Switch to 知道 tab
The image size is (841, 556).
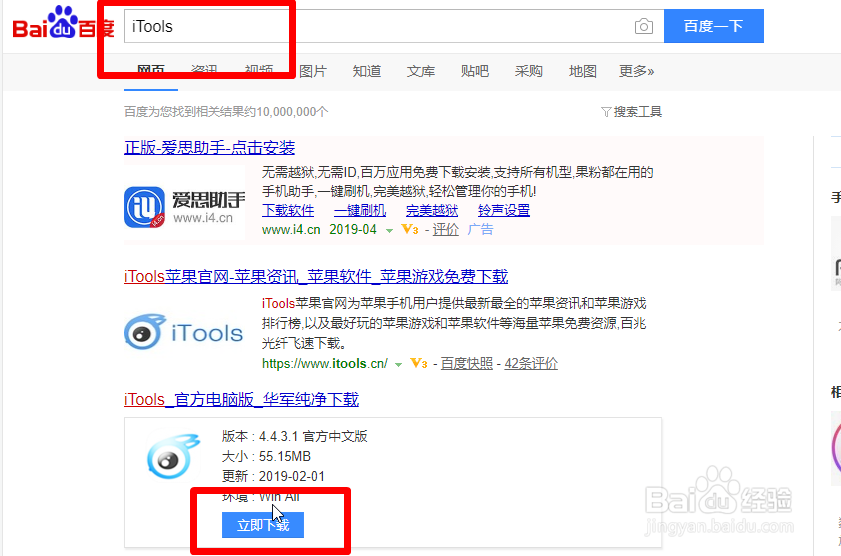(367, 71)
